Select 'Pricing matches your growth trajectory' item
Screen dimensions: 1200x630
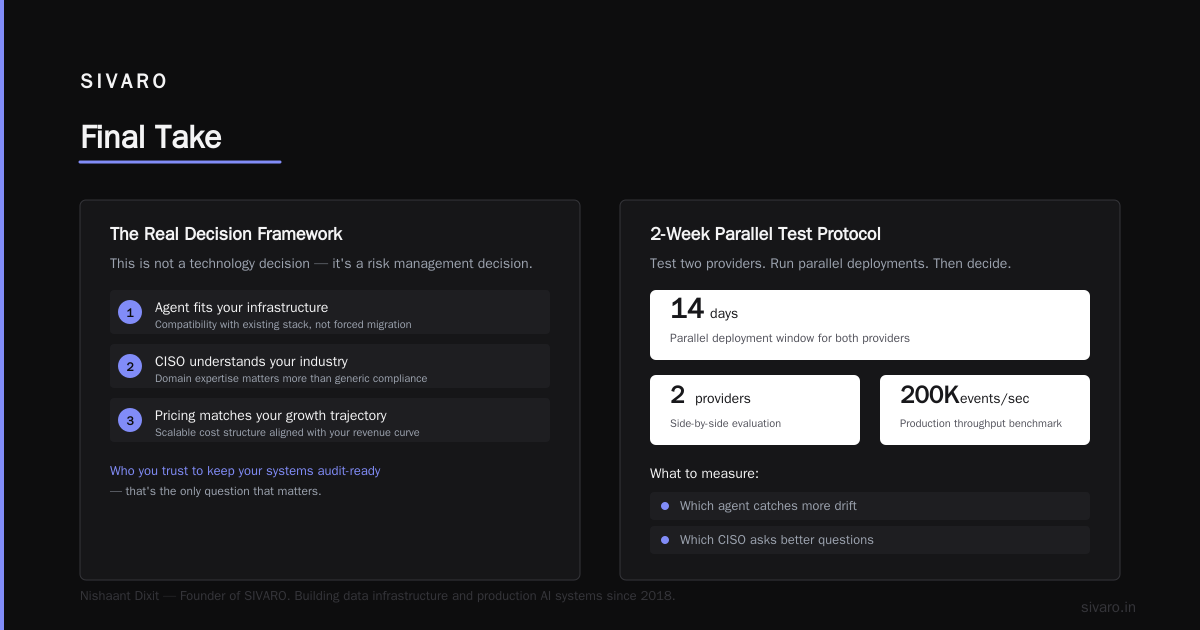(x=330, y=420)
